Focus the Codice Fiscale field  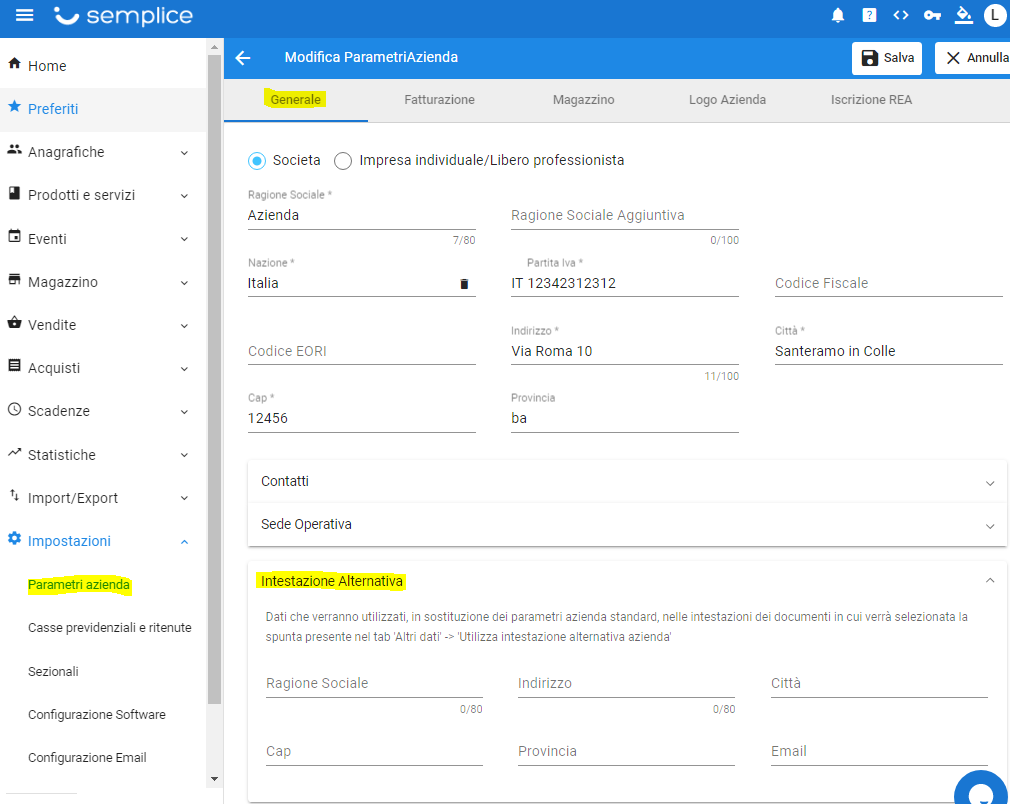[889, 283]
